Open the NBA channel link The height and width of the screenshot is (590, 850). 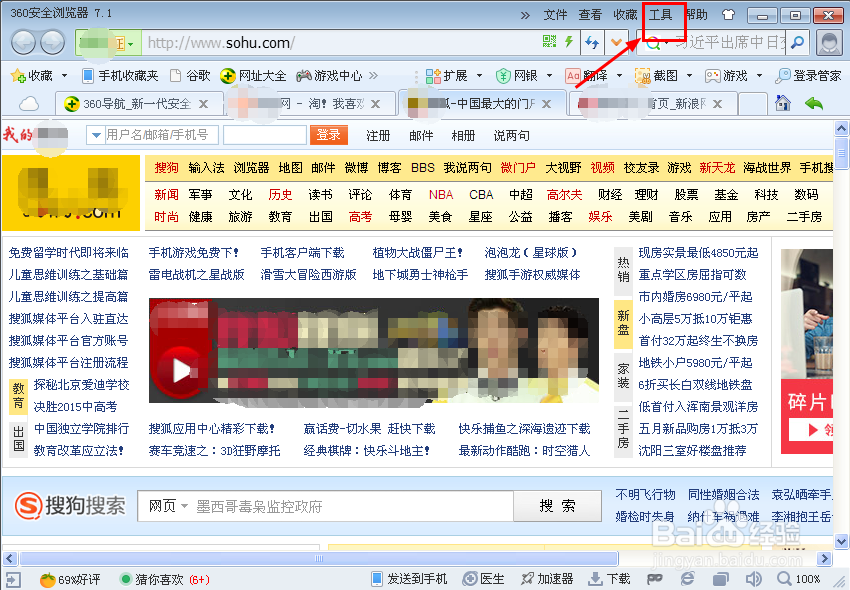[441, 195]
